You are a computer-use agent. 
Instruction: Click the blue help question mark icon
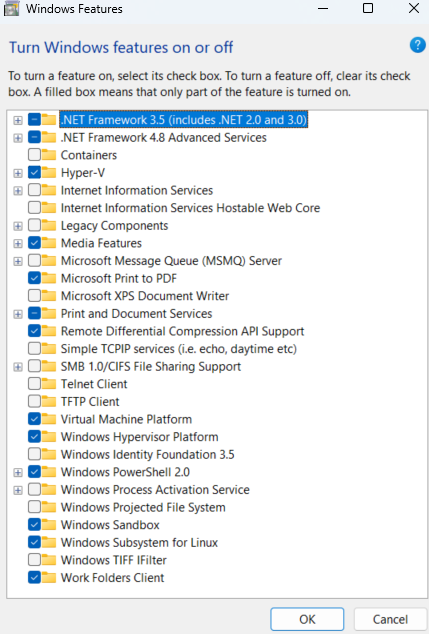417,45
